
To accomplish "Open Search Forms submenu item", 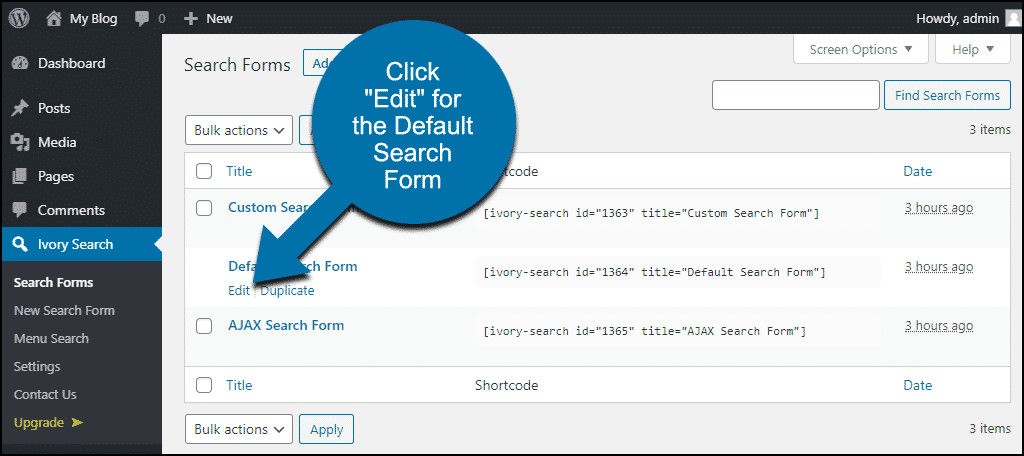I will coord(54,283).
